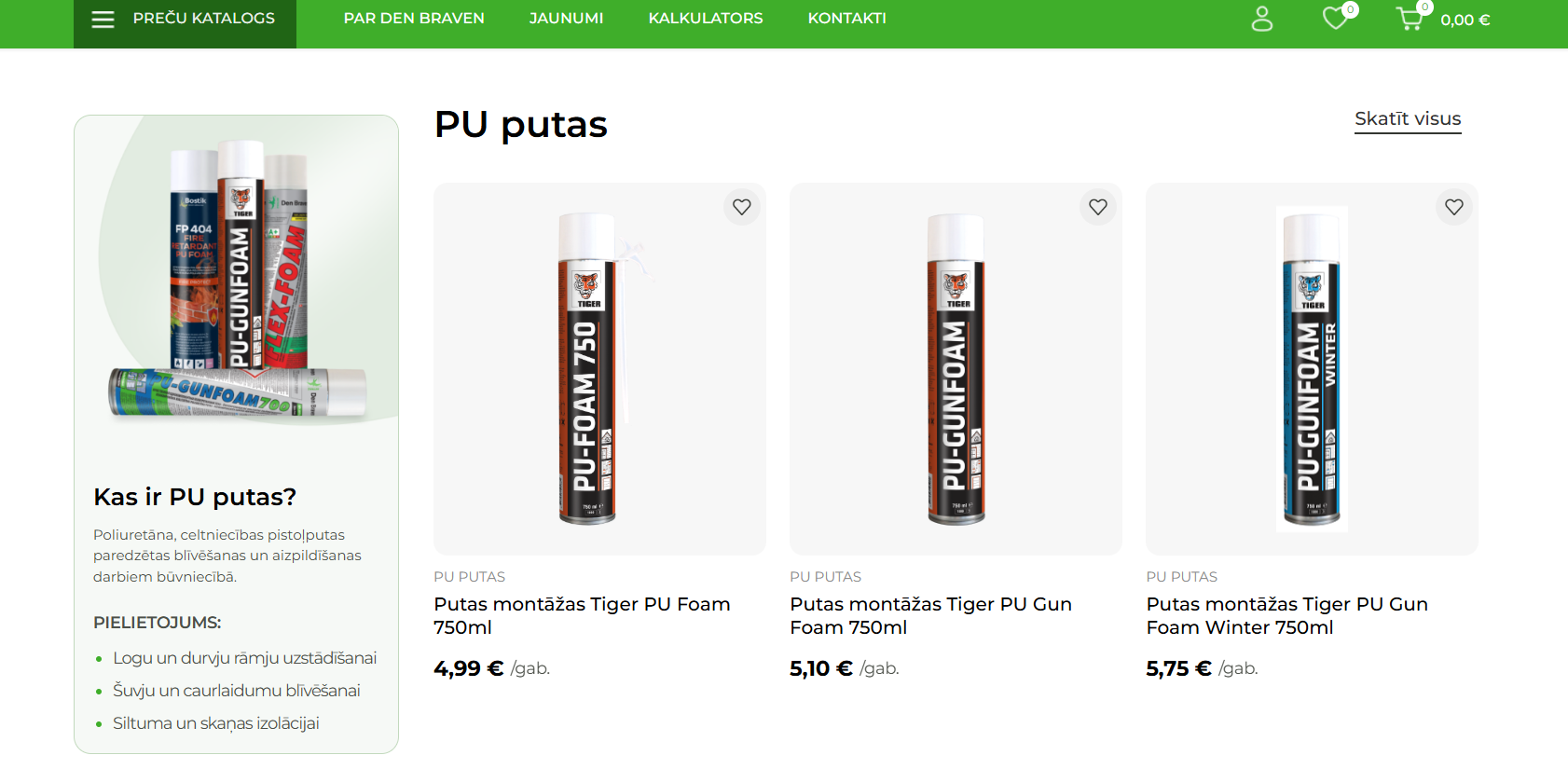1568x769 pixels.
Task: Expand the Preču Katalogs menu
Action: (185, 19)
